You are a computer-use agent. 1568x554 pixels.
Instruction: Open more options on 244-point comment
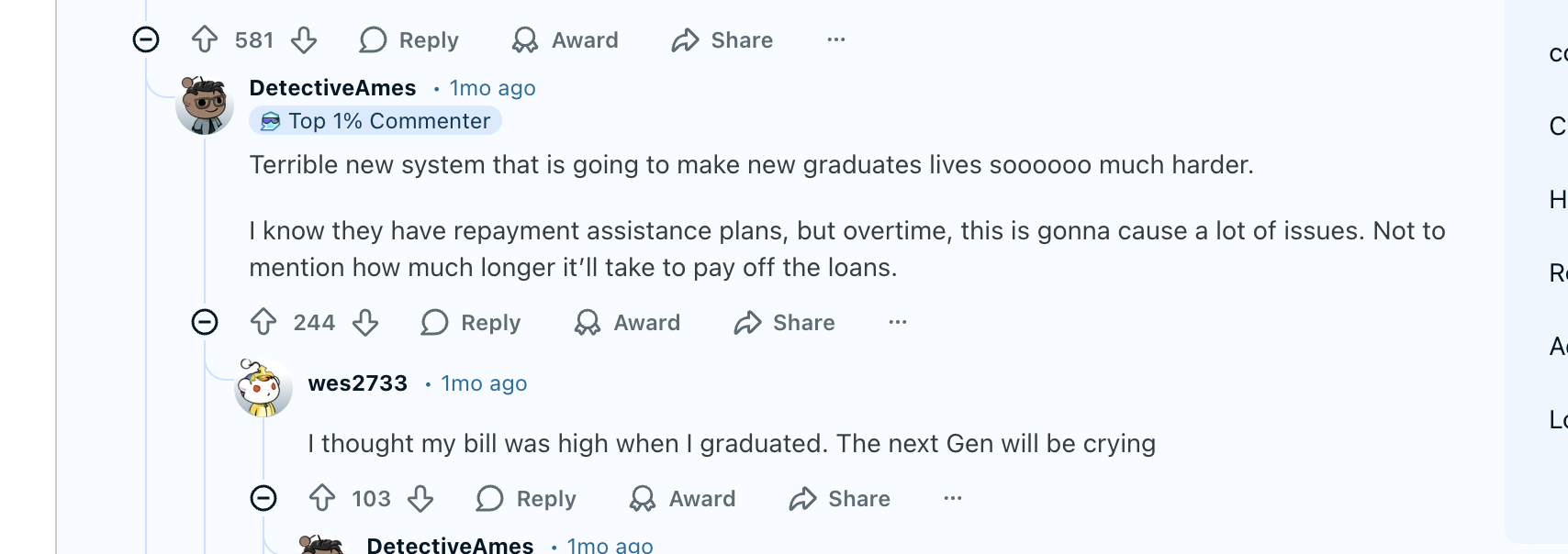[x=898, y=322]
